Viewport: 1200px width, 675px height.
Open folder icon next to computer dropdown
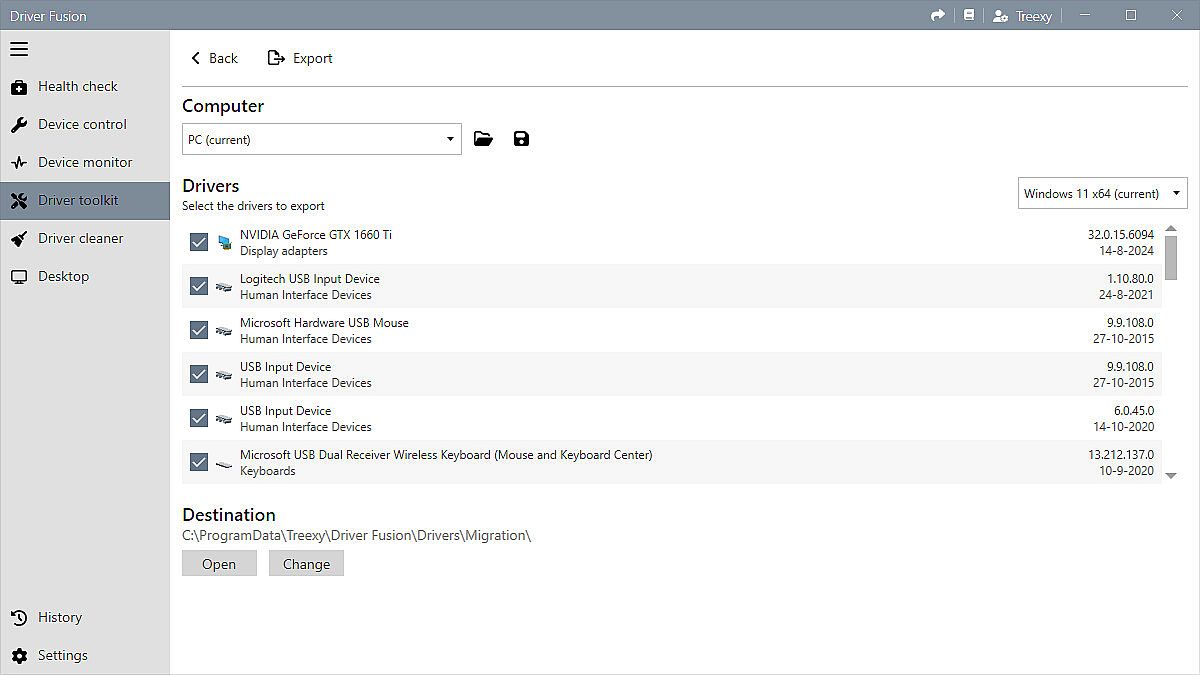point(483,139)
